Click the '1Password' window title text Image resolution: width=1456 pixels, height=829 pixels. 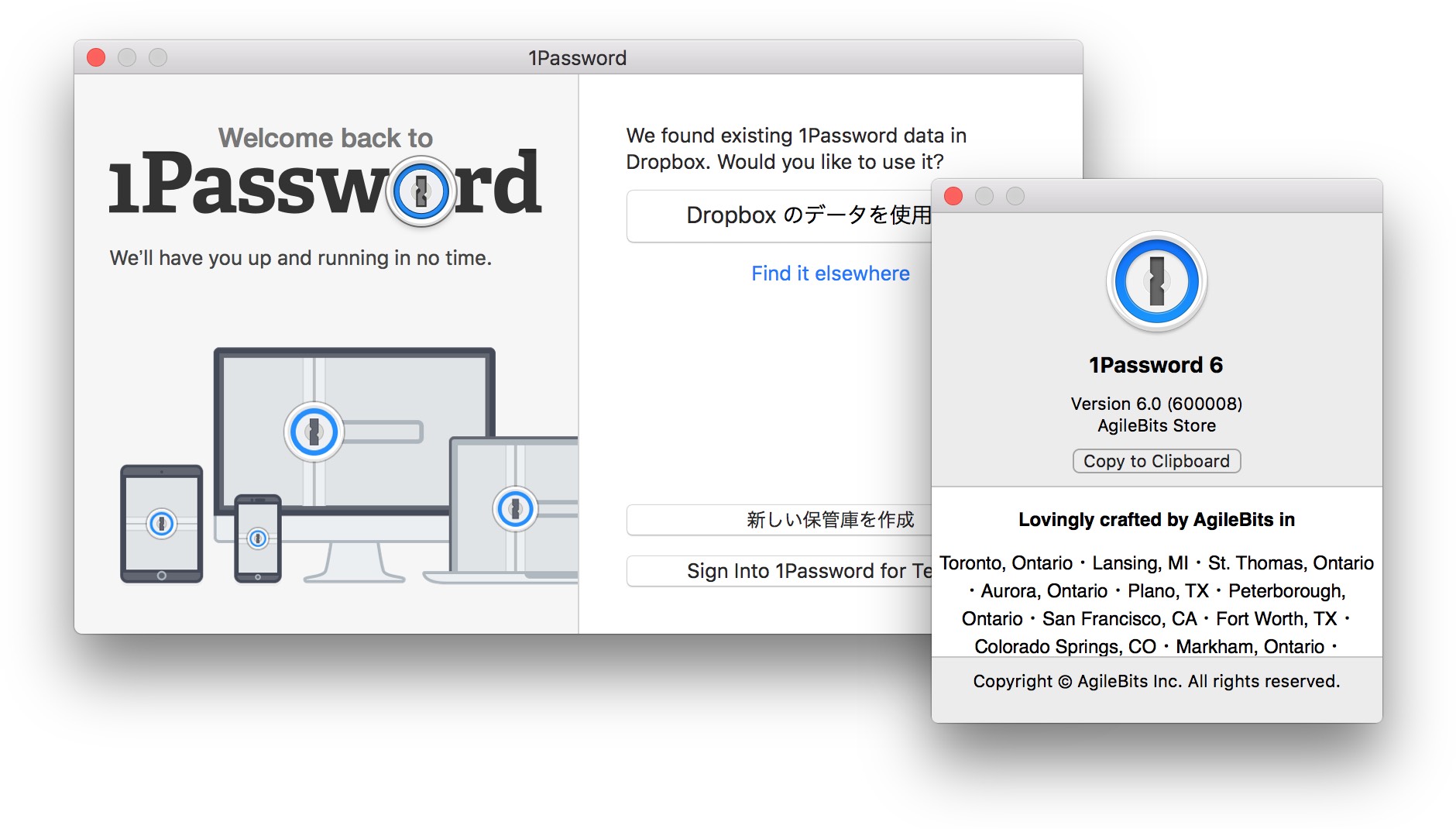point(578,58)
